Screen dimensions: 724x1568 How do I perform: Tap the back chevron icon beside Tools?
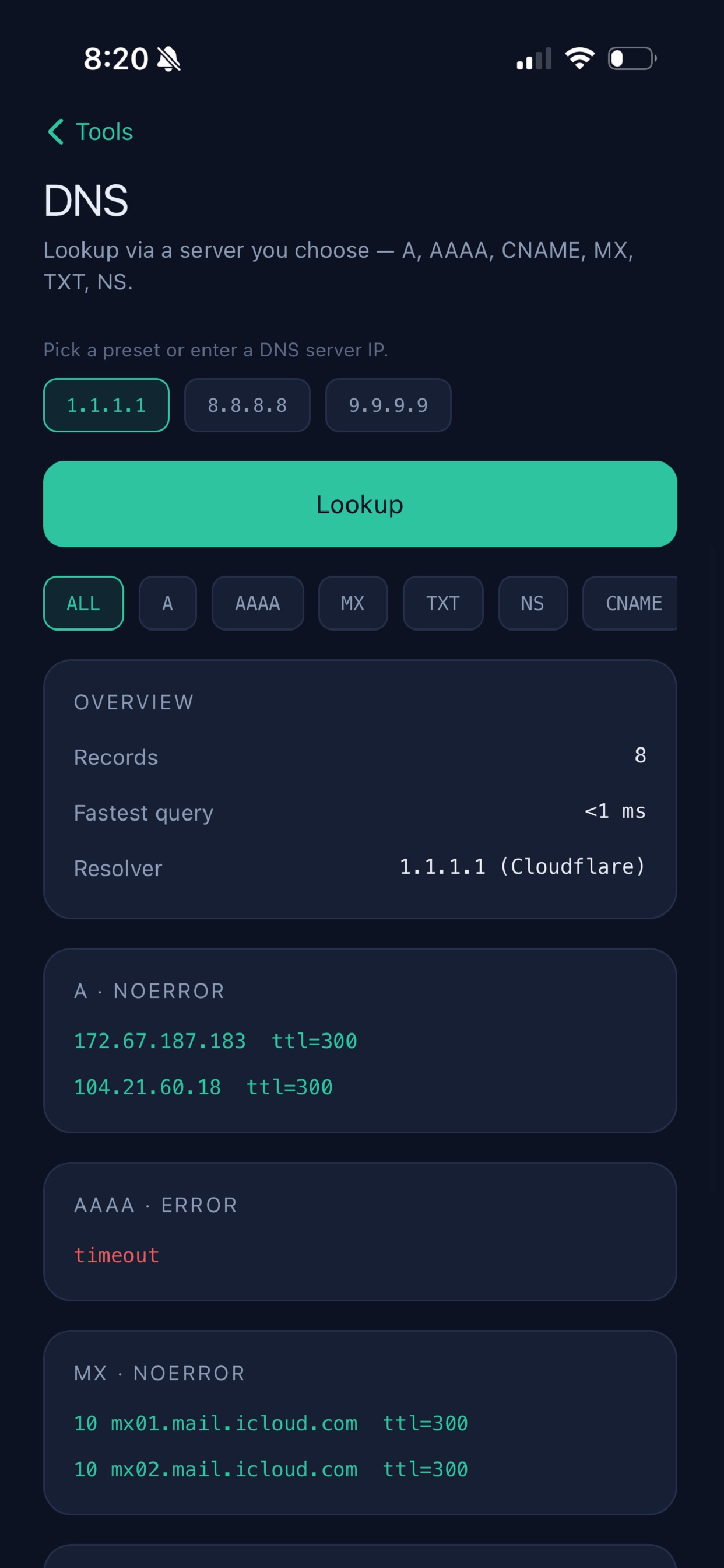click(56, 131)
